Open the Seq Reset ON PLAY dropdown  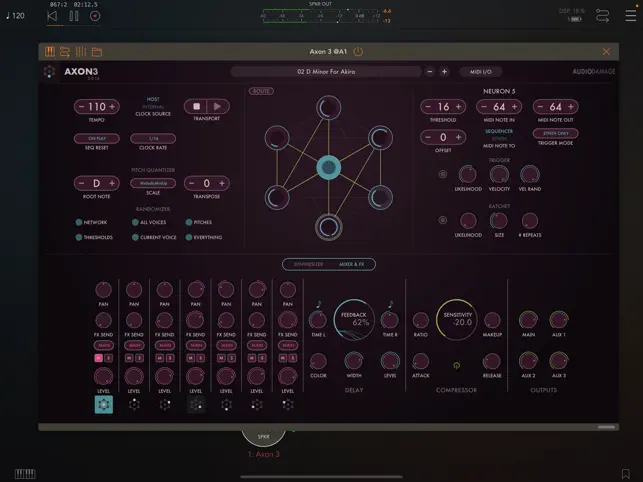point(97,139)
